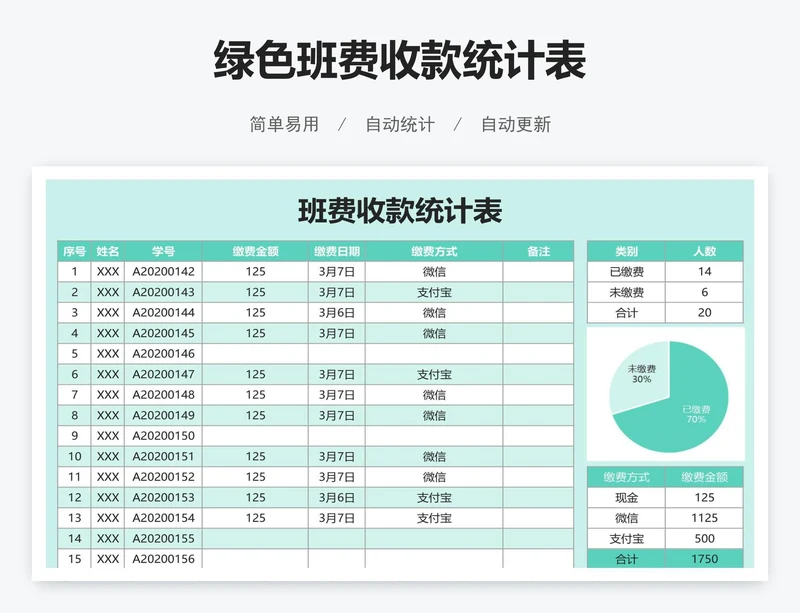
Task: Select student ID cell A20200154
Action: [x=163, y=518]
